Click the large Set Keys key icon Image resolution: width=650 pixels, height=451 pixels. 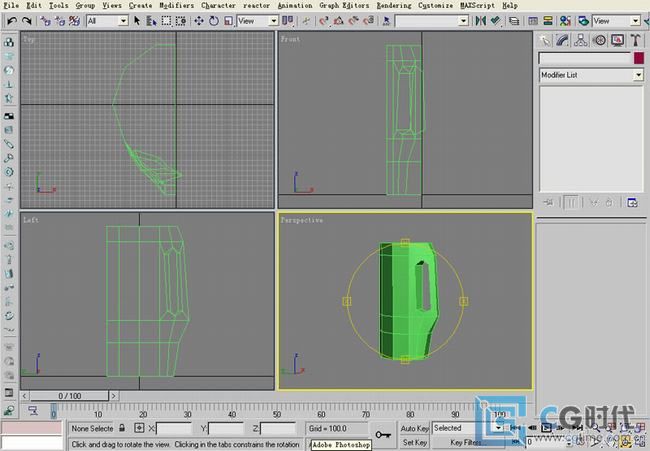tap(383, 434)
